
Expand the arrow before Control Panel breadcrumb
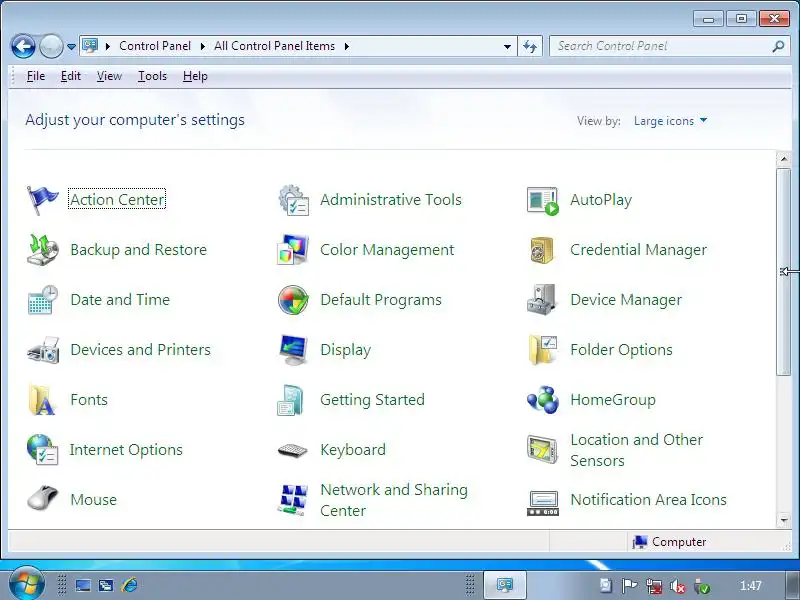(x=108, y=46)
